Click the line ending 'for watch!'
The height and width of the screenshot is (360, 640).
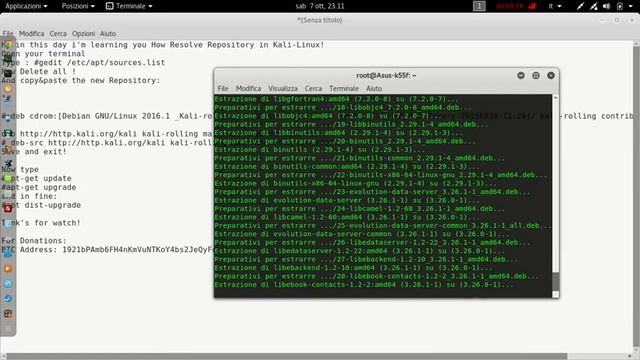[x=41, y=223]
